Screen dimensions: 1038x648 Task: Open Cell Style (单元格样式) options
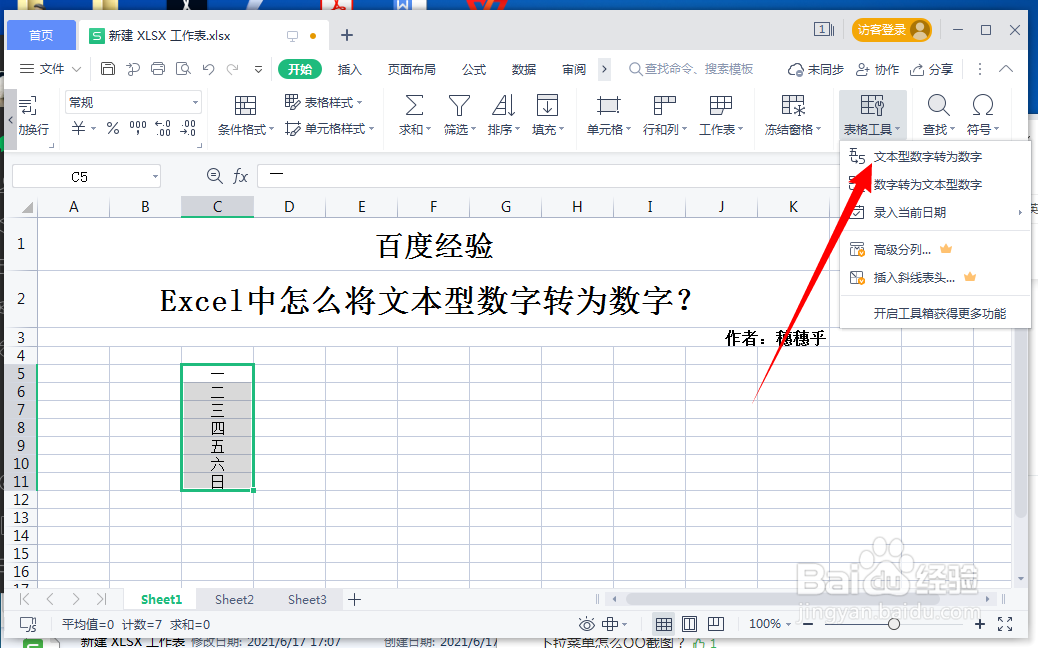click(330, 128)
